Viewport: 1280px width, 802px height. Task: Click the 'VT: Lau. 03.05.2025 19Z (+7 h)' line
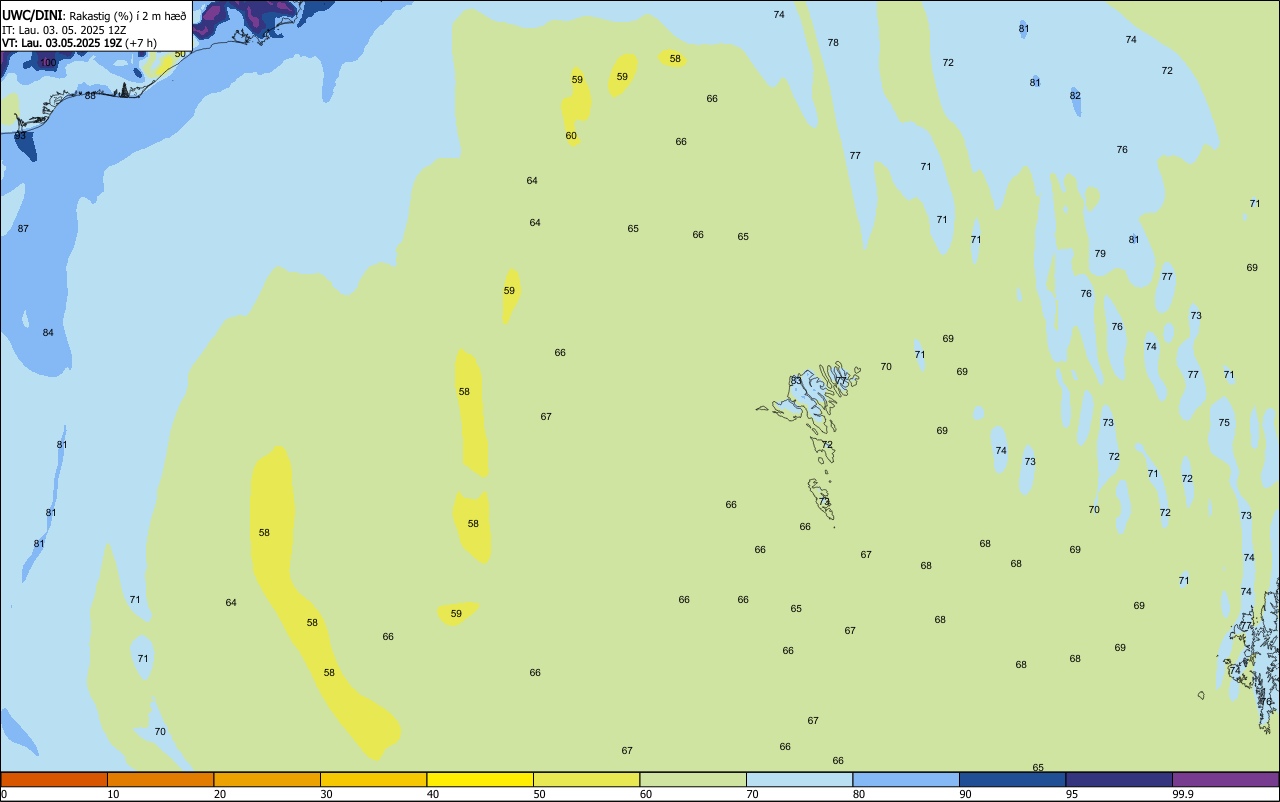(x=79, y=43)
